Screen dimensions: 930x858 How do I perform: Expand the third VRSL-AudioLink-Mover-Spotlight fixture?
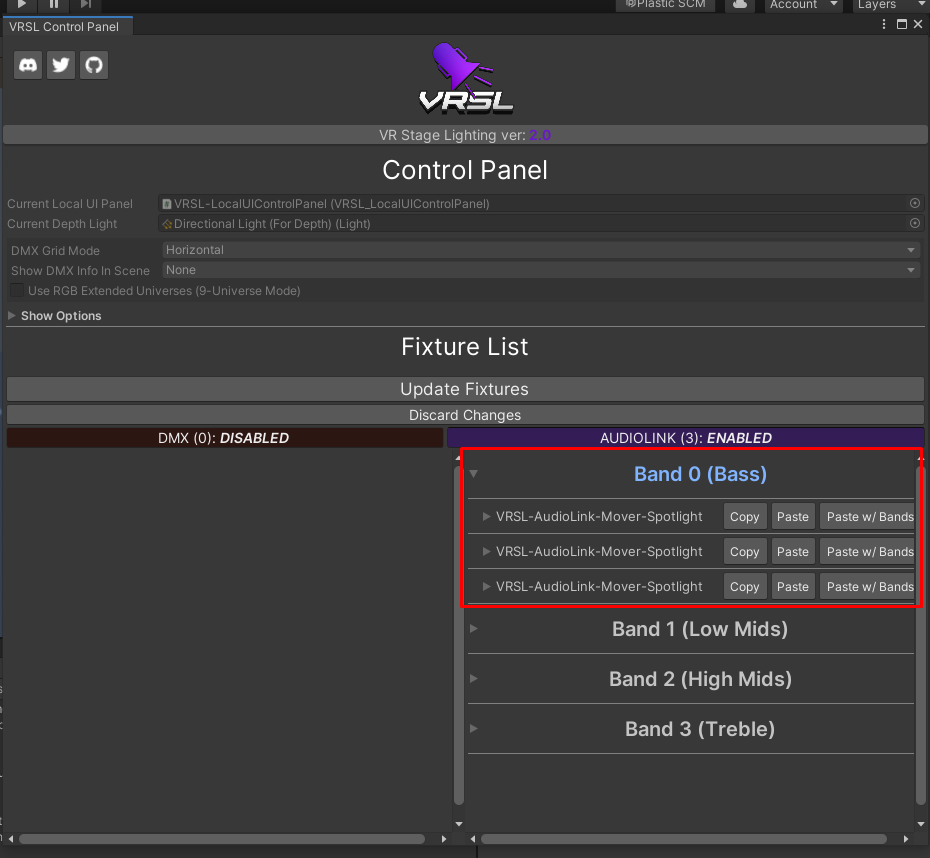[486, 586]
